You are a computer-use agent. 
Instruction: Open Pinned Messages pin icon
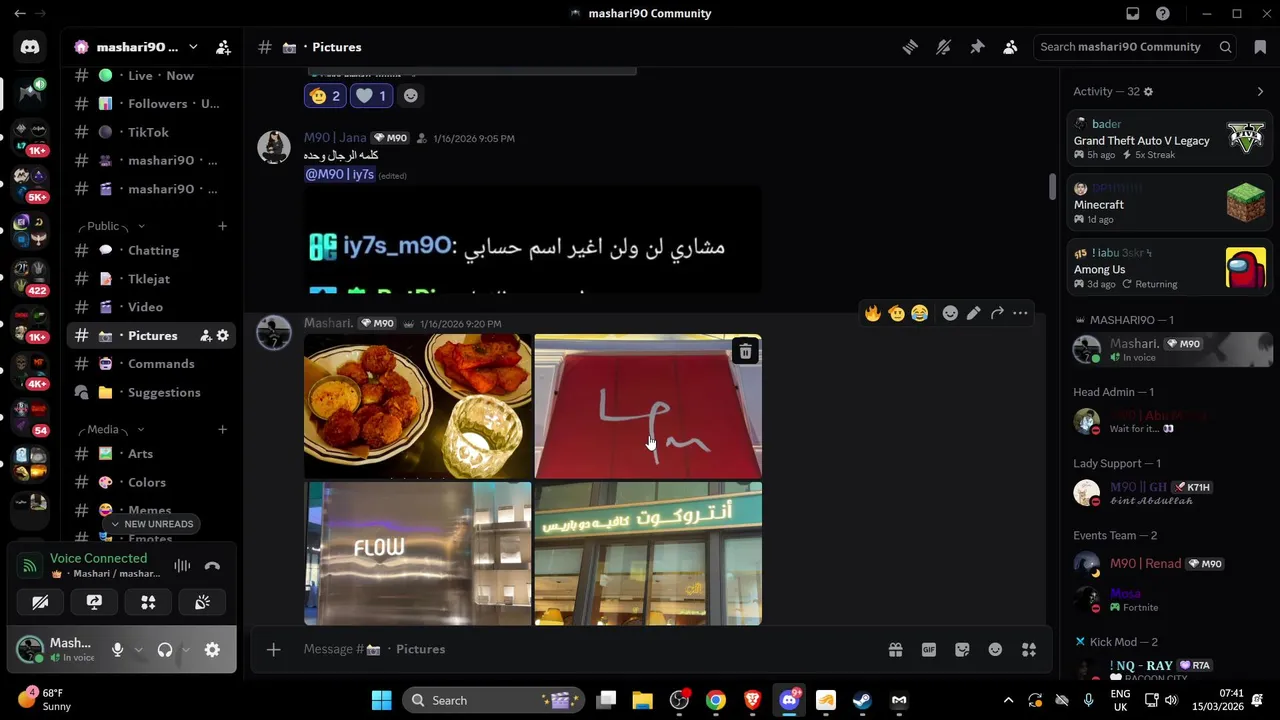977,47
